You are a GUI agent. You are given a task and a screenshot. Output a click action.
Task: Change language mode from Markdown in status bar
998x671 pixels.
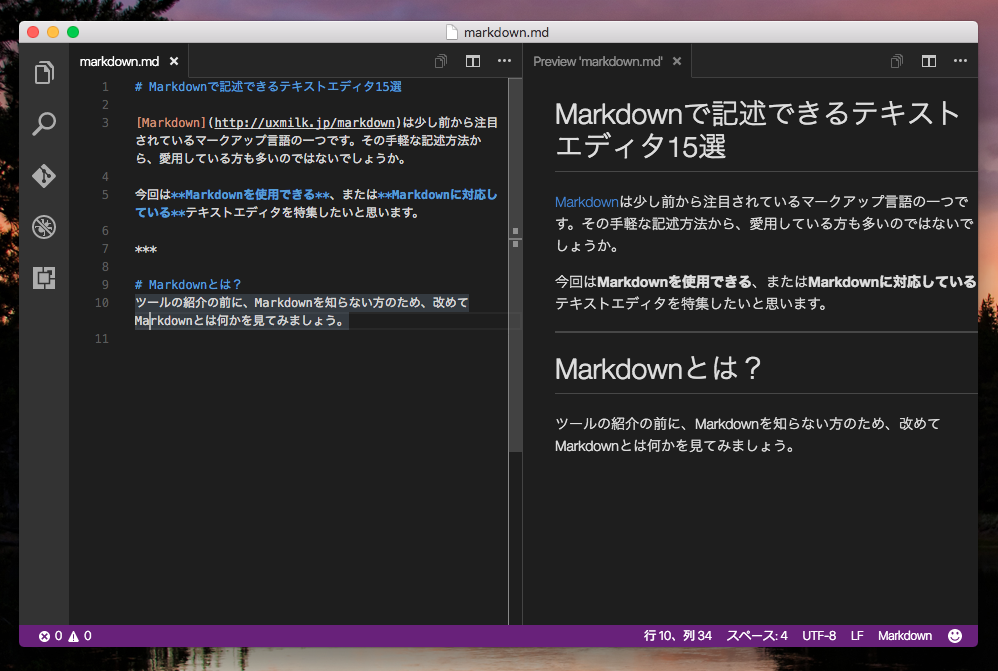point(904,636)
